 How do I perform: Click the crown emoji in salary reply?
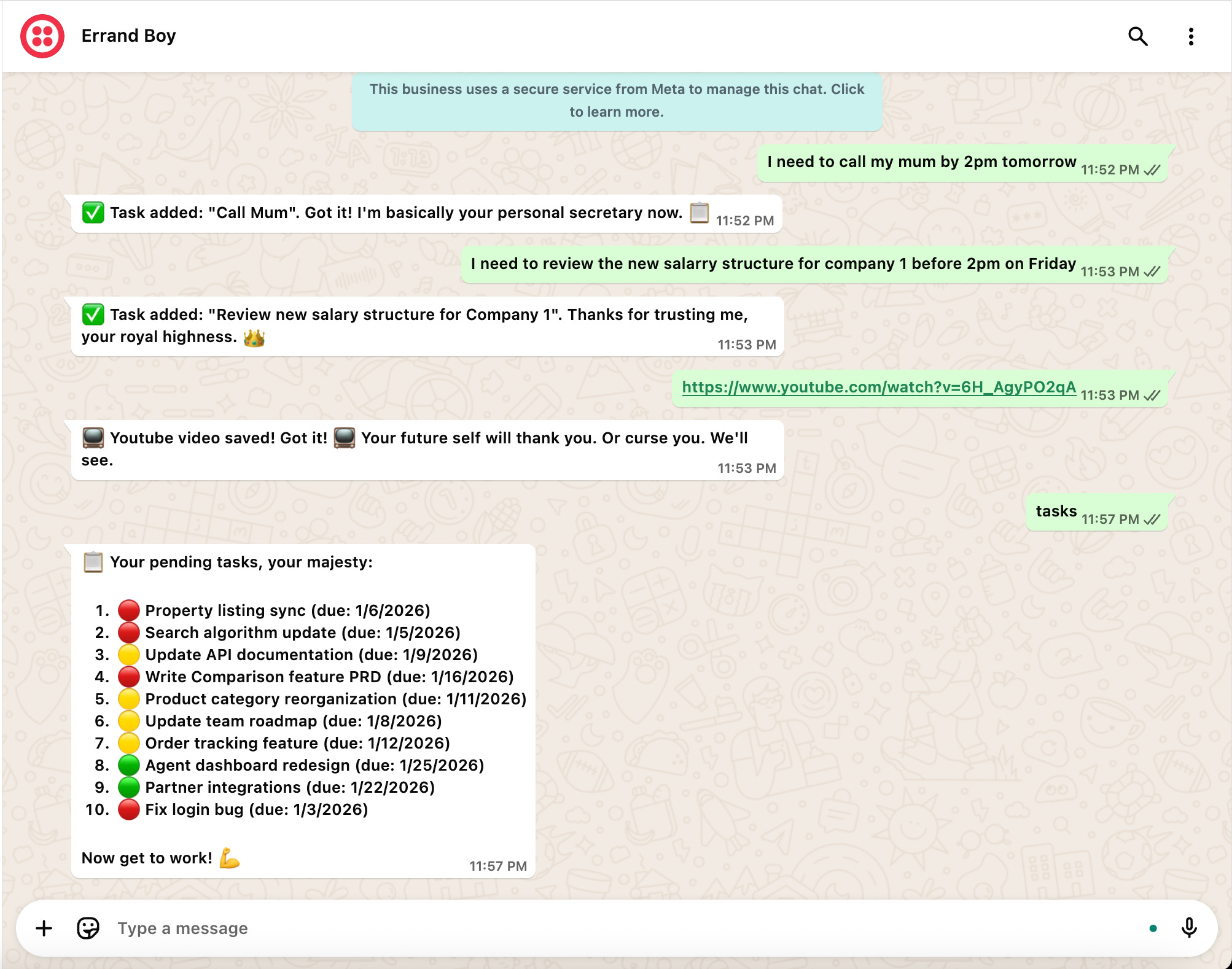254,337
